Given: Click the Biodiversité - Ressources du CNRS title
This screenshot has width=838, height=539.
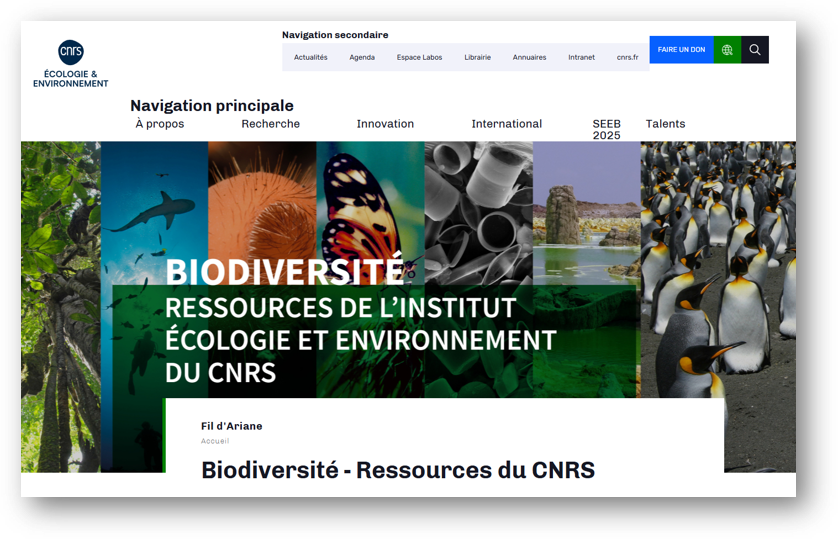Looking at the screenshot, I should (398, 470).
